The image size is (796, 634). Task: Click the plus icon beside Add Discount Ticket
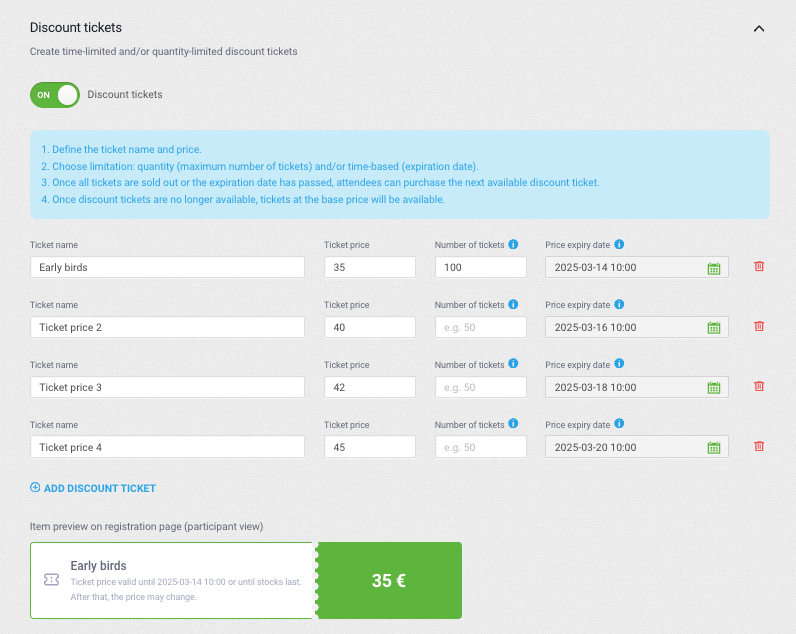click(x=35, y=487)
